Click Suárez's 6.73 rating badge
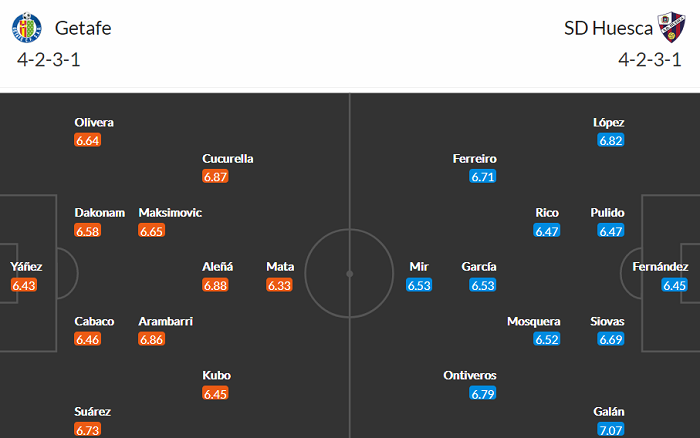The height and width of the screenshot is (438, 700). [x=88, y=429]
